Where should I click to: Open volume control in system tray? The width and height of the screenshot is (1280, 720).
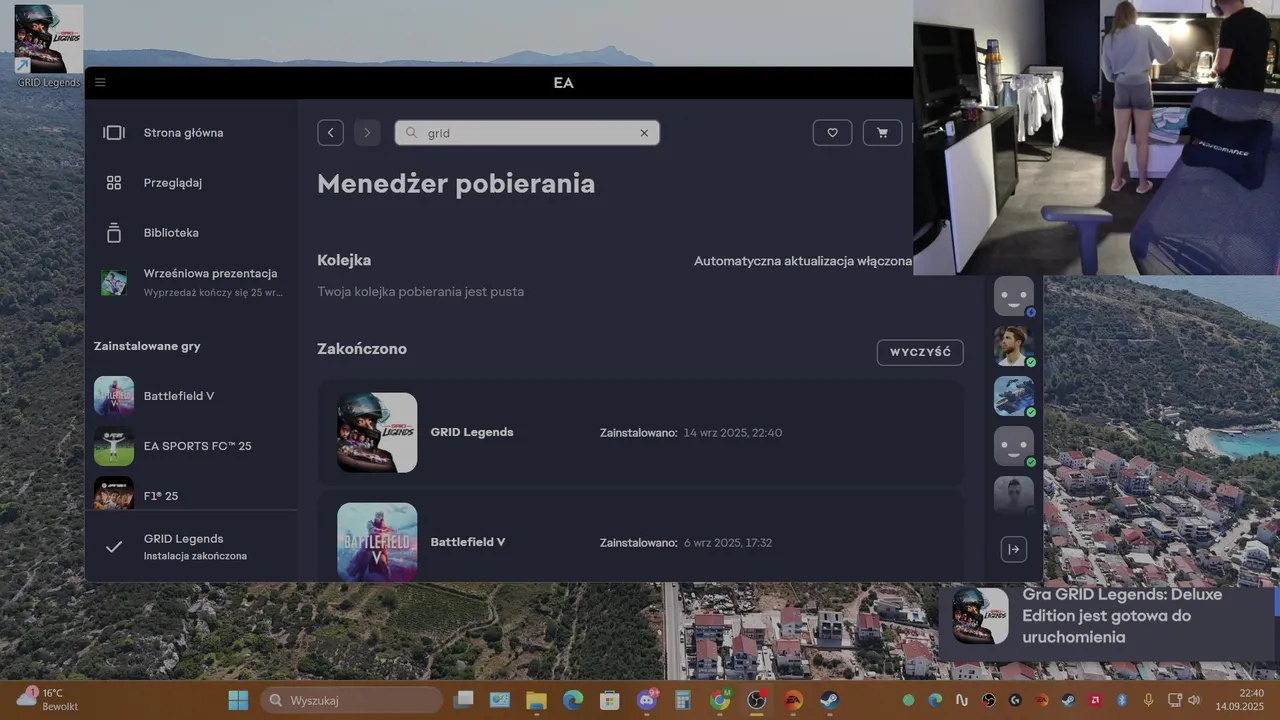tap(1194, 700)
